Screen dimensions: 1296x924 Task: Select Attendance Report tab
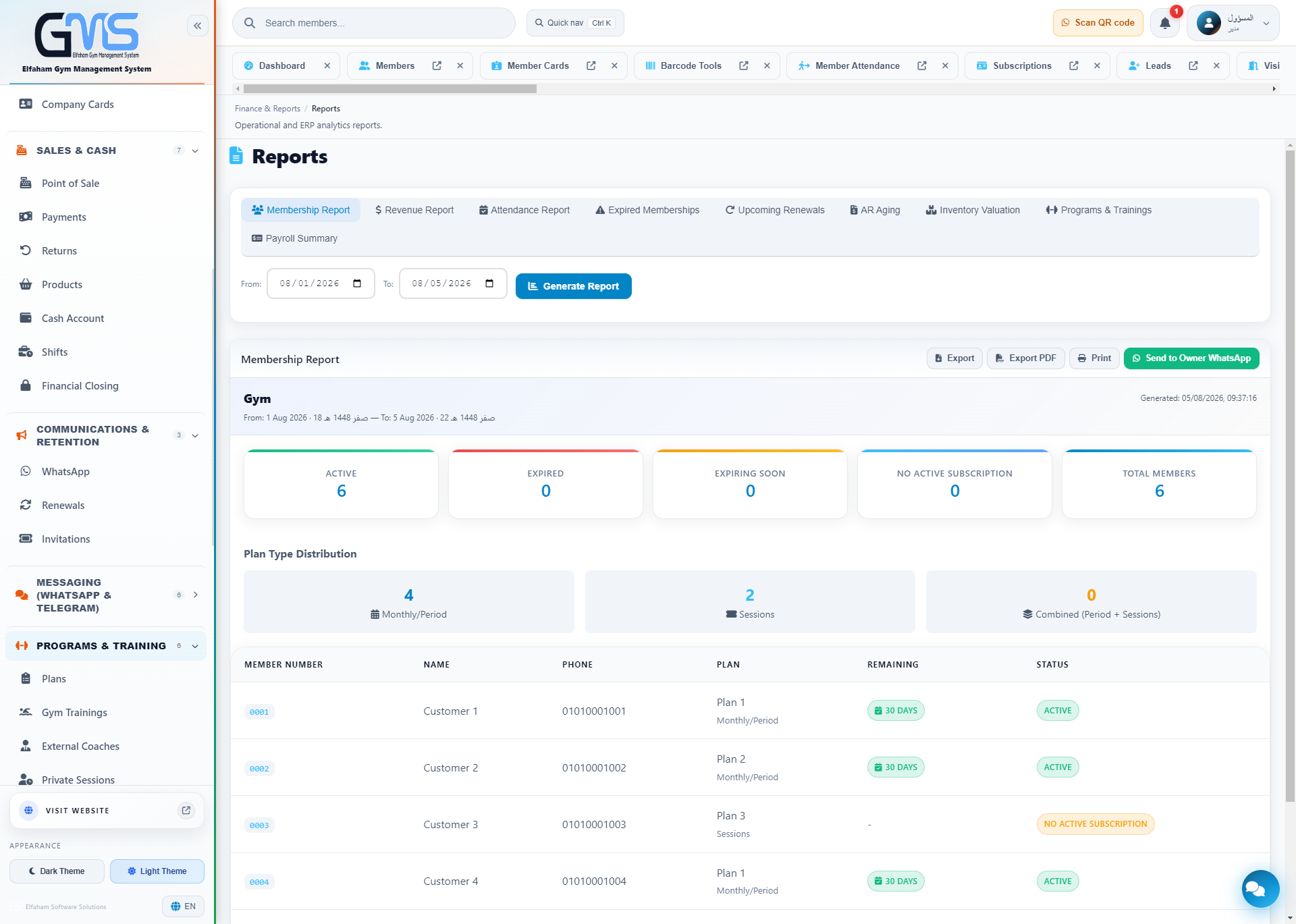[x=524, y=210]
